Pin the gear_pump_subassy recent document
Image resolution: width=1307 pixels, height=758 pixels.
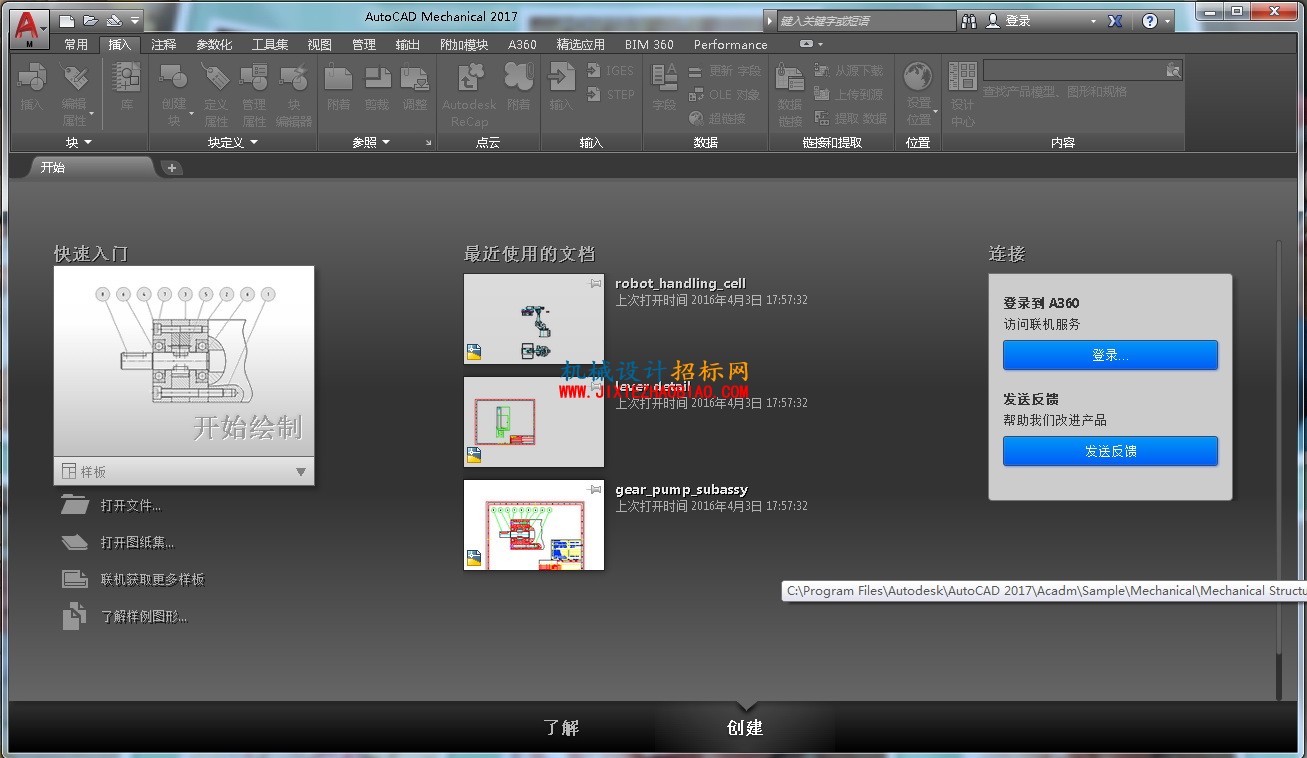pyautogui.click(x=596, y=490)
